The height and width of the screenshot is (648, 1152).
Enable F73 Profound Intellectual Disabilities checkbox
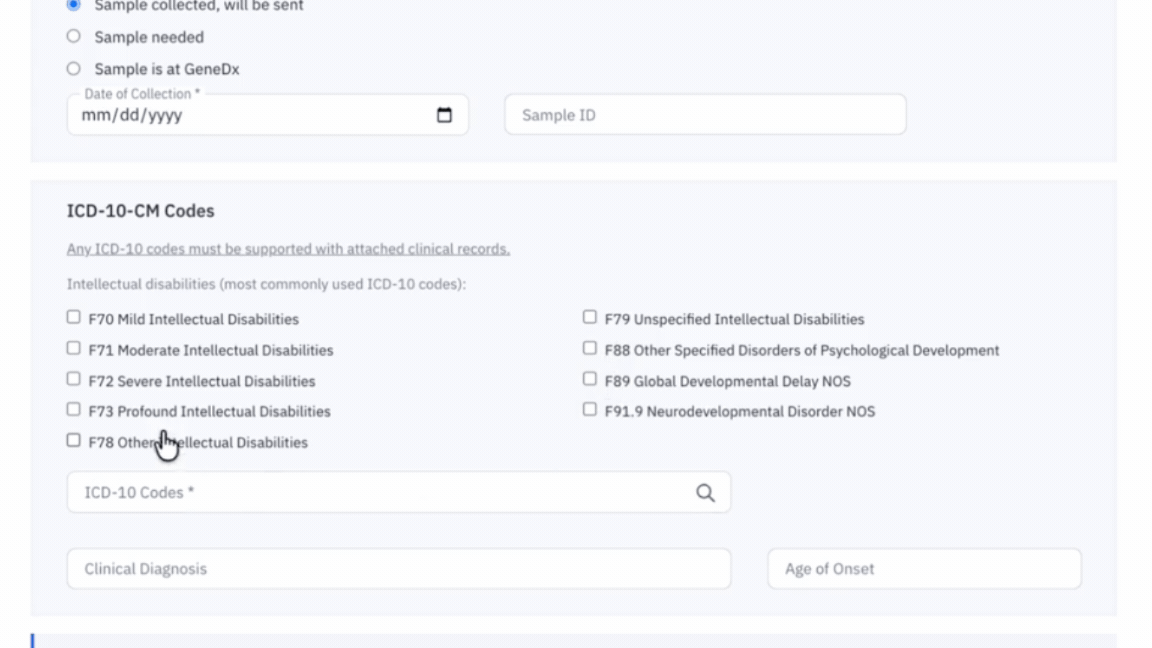(73, 409)
